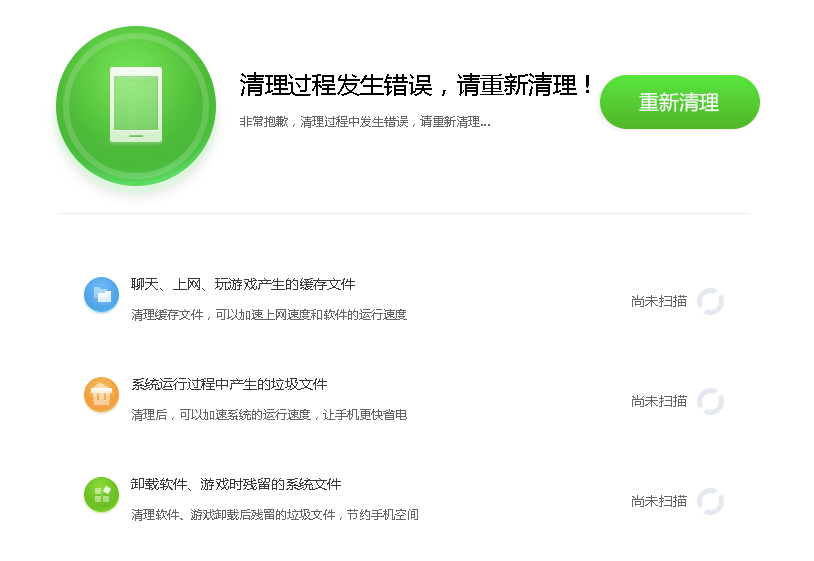The height and width of the screenshot is (561, 814).
Task: Select the 卸载软件、游戏时残留的系统文件 title
Action: point(236,484)
